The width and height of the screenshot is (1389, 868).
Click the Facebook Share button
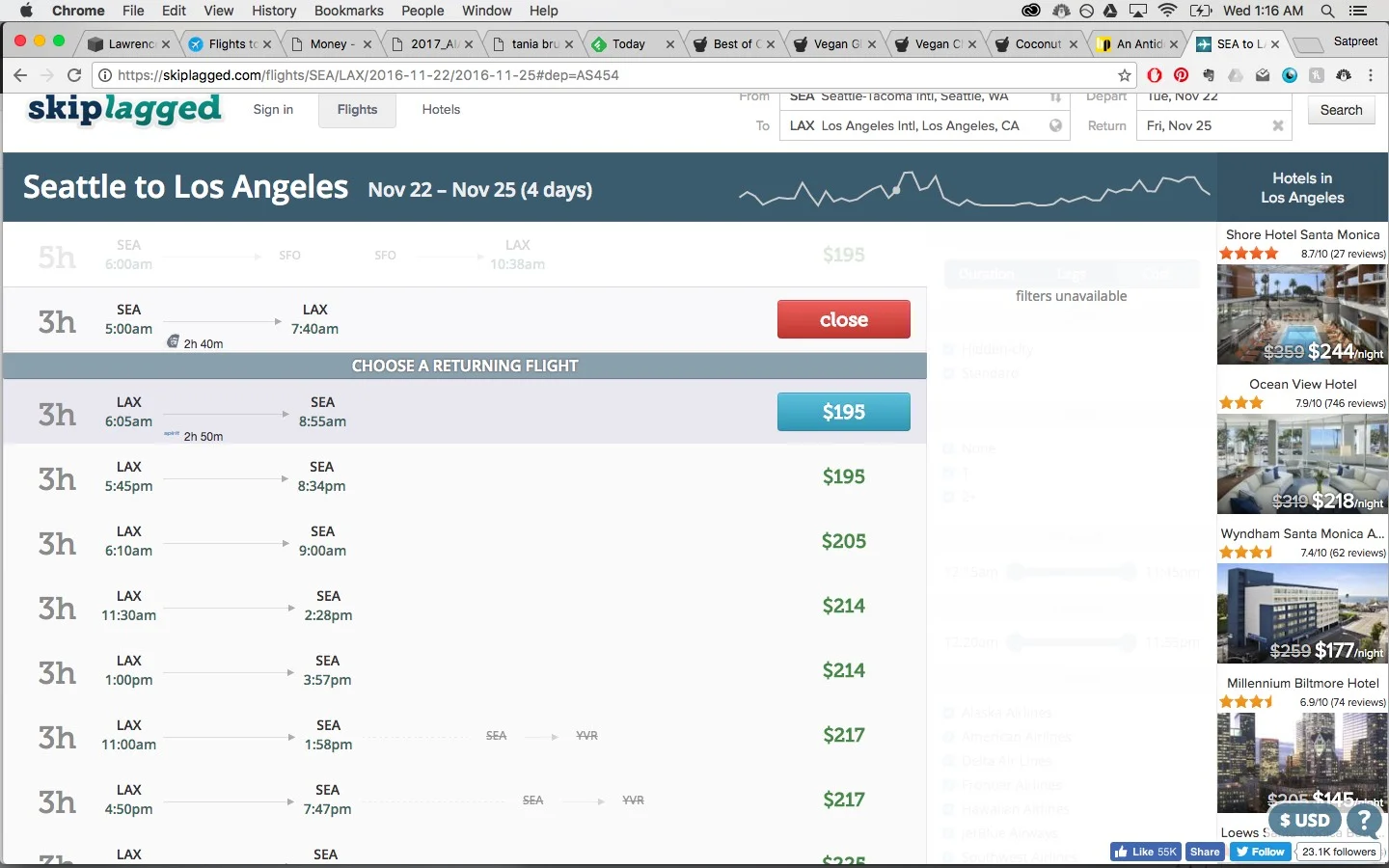1205,852
